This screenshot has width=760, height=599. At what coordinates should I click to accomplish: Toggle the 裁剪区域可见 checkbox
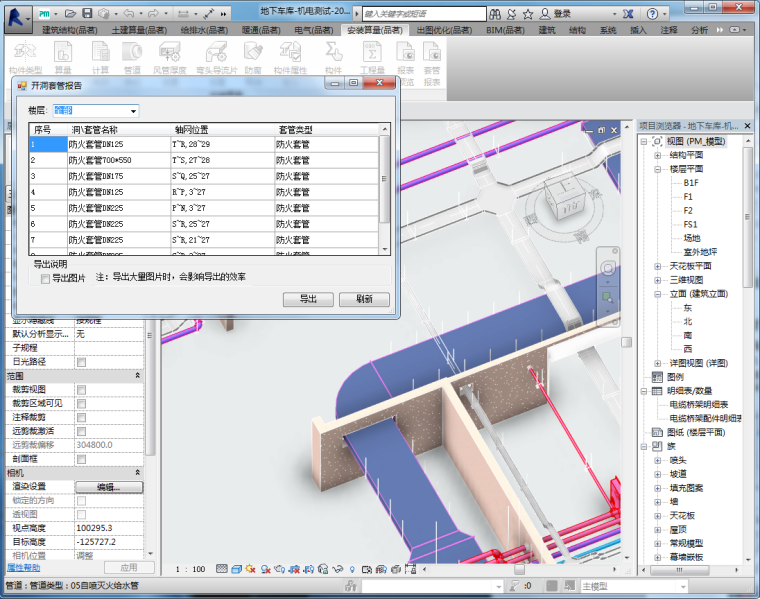point(81,404)
